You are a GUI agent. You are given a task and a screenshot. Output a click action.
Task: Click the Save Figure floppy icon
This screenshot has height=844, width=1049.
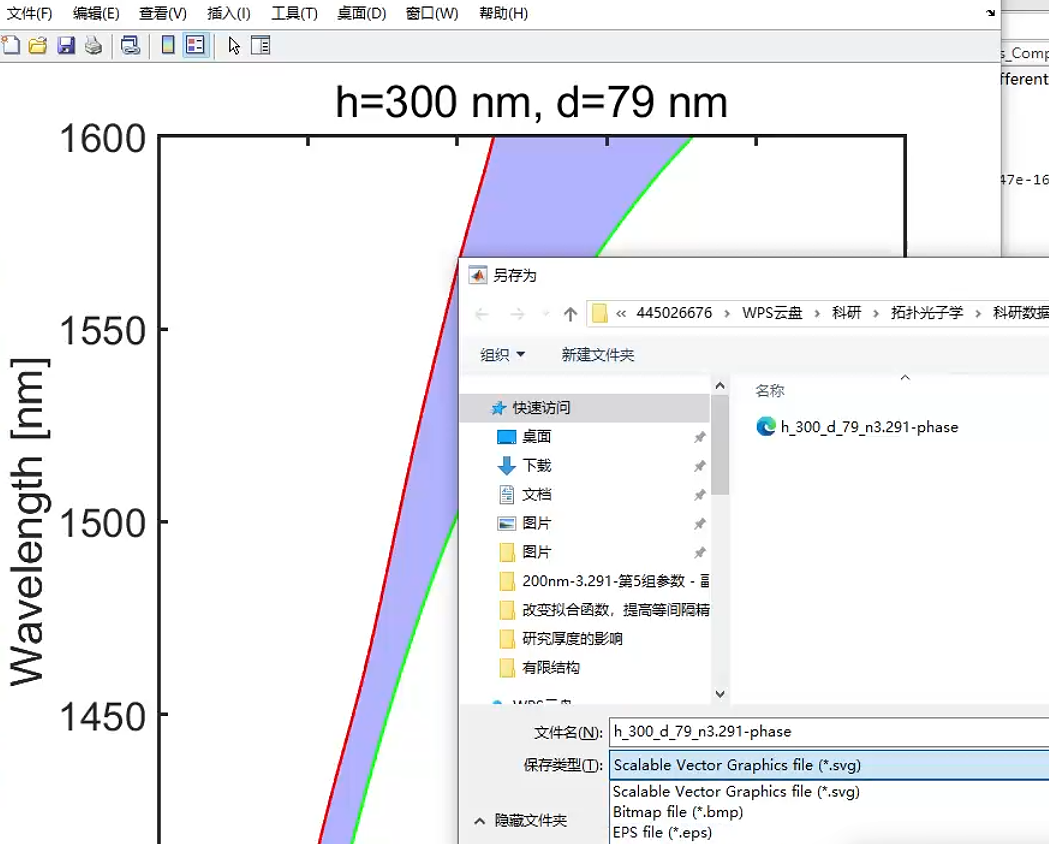coord(66,45)
